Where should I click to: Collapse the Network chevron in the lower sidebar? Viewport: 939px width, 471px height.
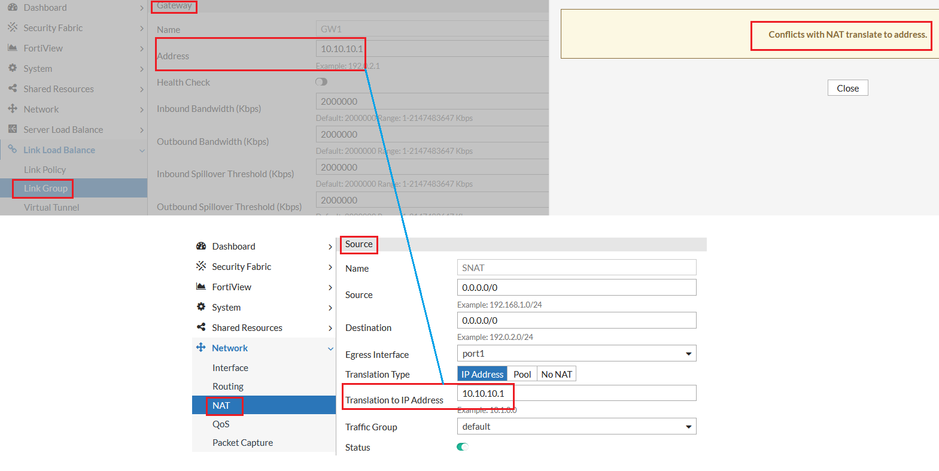[x=330, y=348]
